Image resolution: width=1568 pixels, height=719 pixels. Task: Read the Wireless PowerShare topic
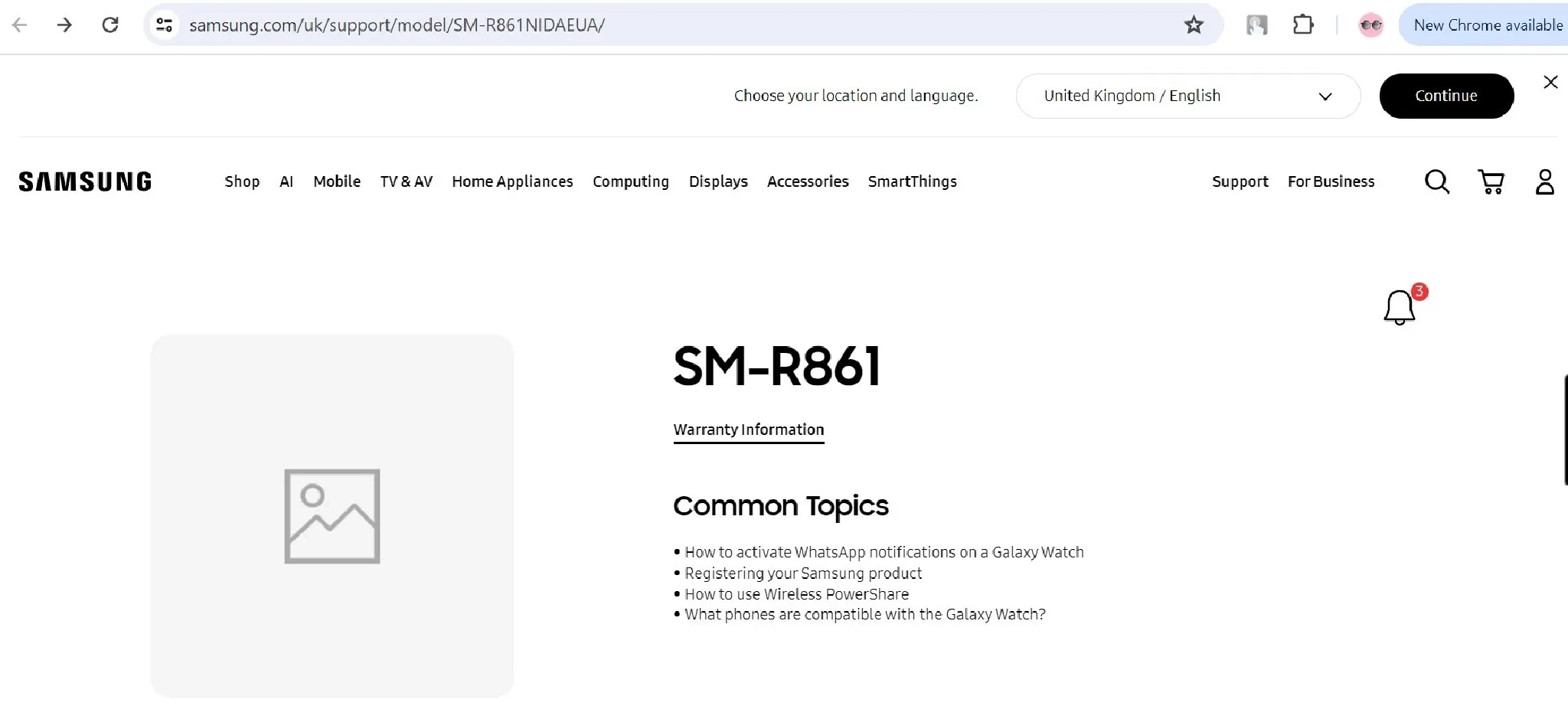(796, 593)
